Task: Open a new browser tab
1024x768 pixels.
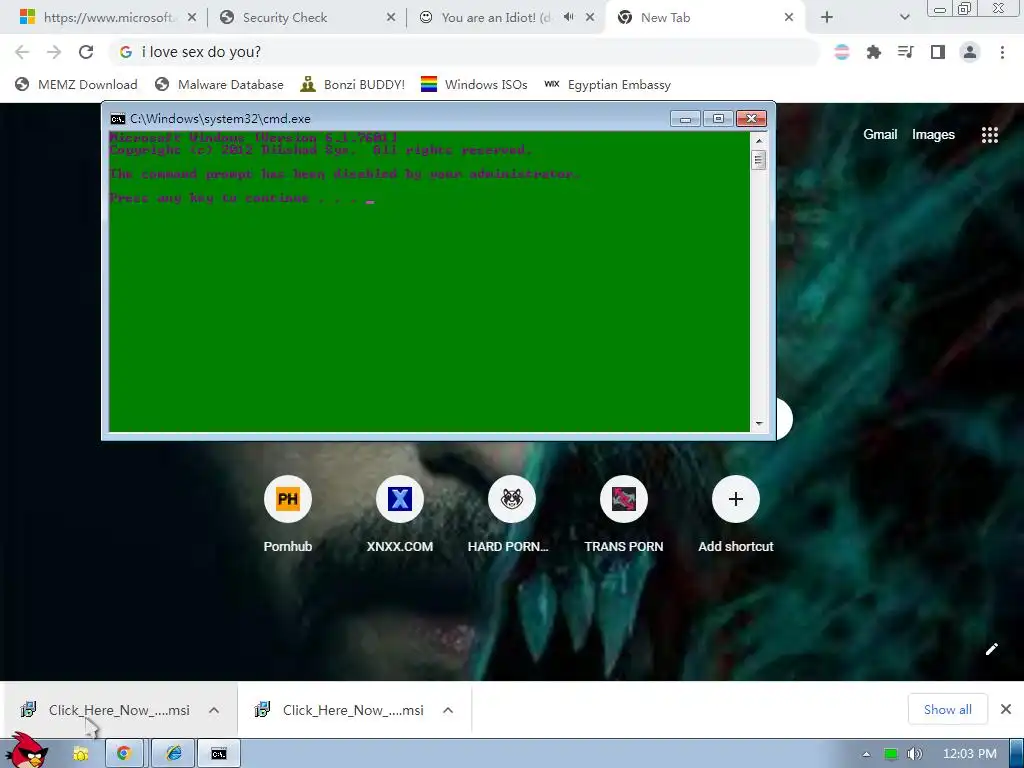Action: click(x=827, y=18)
